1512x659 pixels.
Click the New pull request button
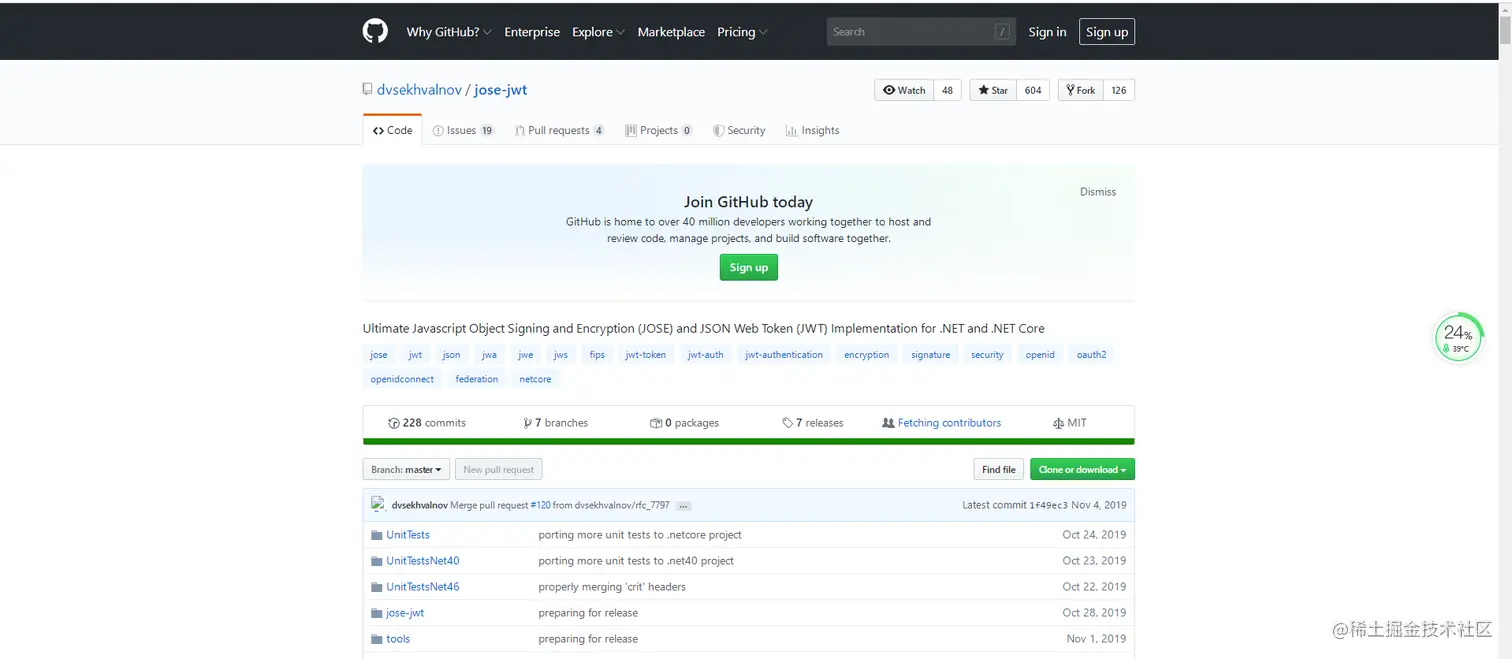[x=499, y=469]
